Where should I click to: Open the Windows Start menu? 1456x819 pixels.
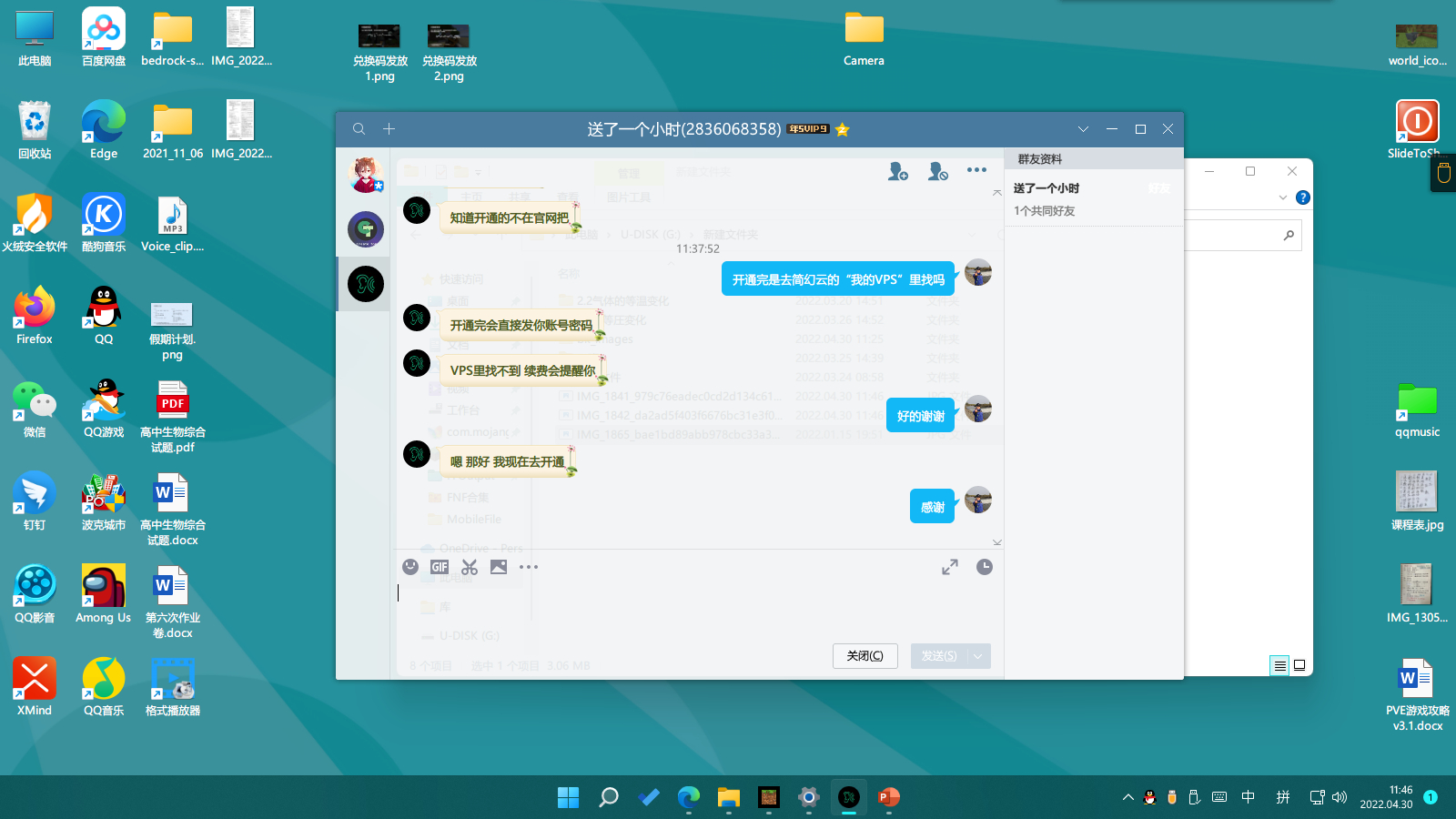569,797
